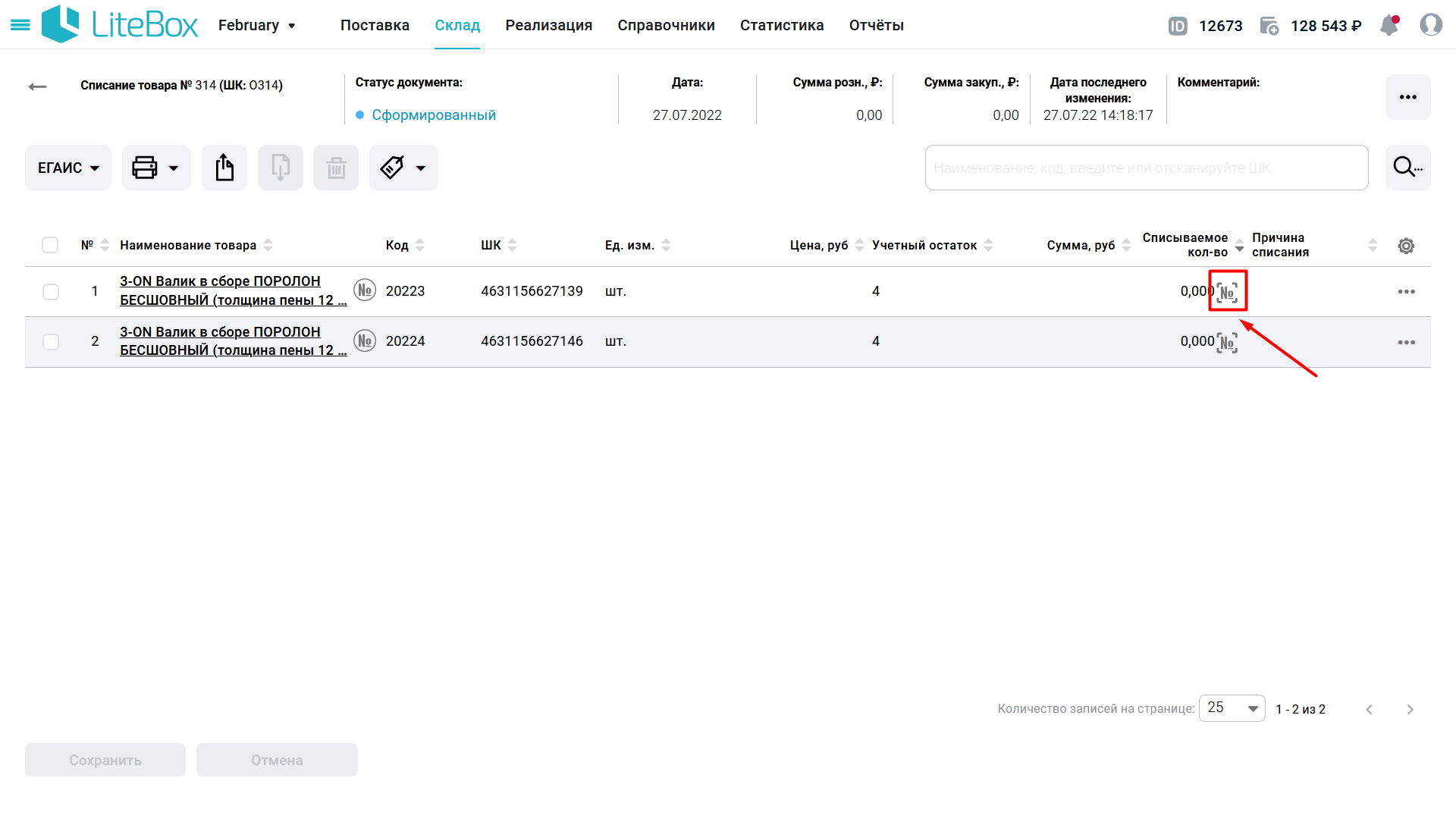
Task: Click the document header three-dot button
Action: pyautogui.click(x=1407, y=97)
